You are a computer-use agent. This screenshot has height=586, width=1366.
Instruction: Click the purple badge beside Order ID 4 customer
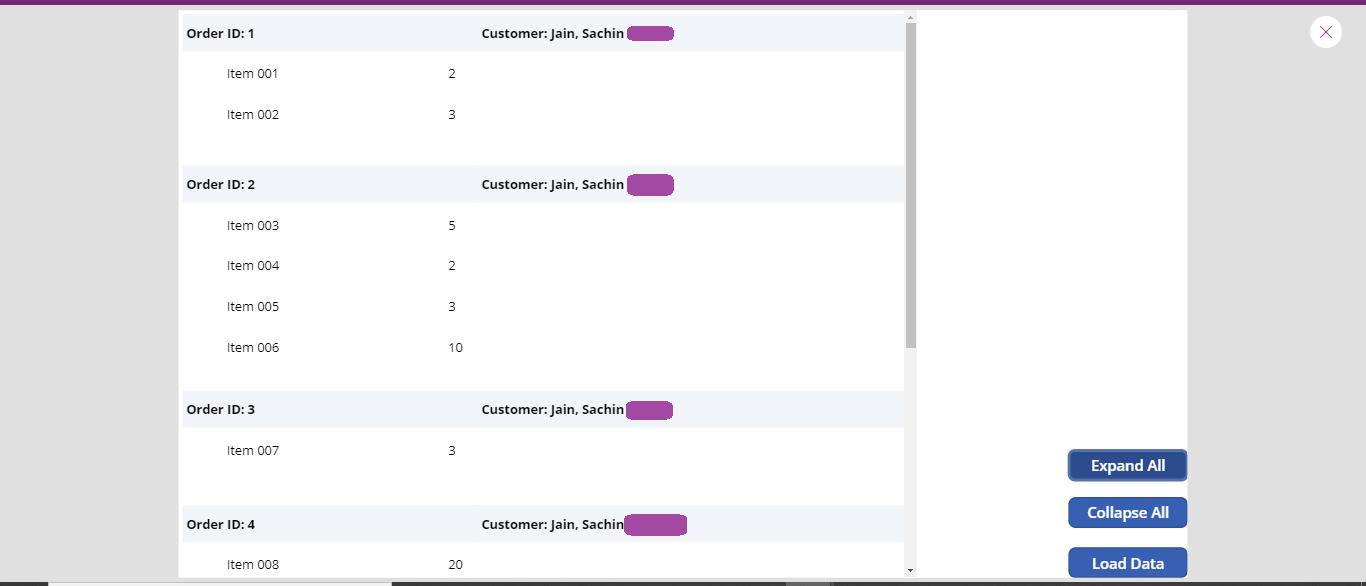655,524
